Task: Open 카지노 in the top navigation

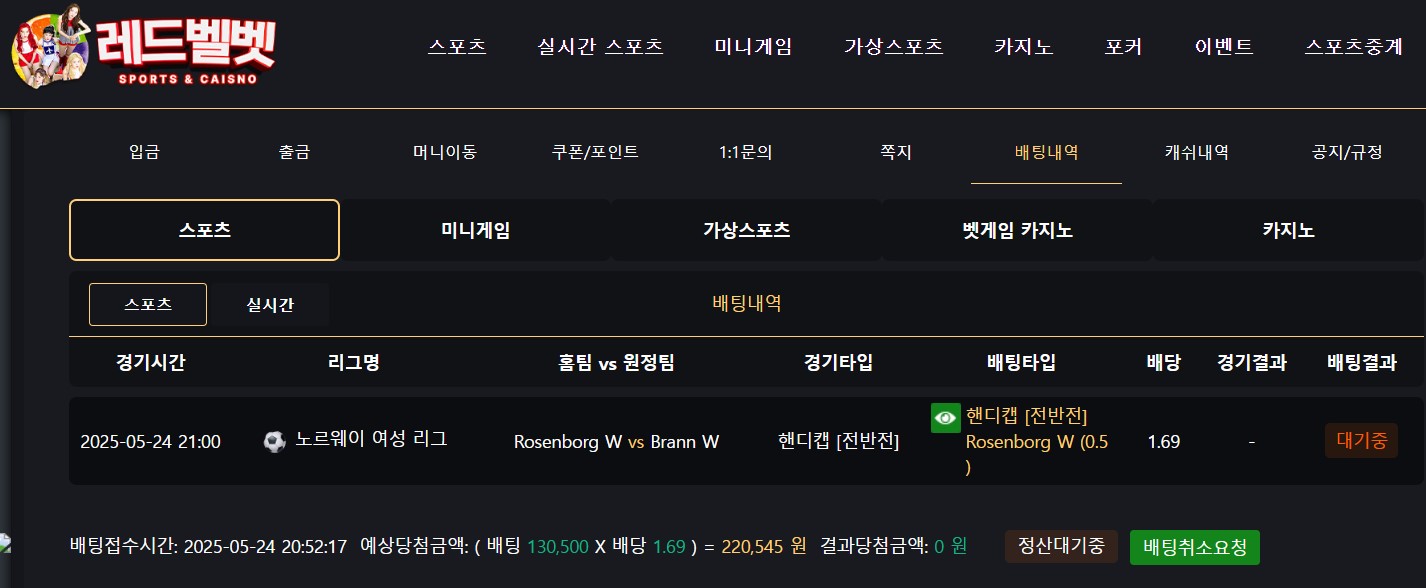Action: pyautogui.click(x=1023, y=46)
